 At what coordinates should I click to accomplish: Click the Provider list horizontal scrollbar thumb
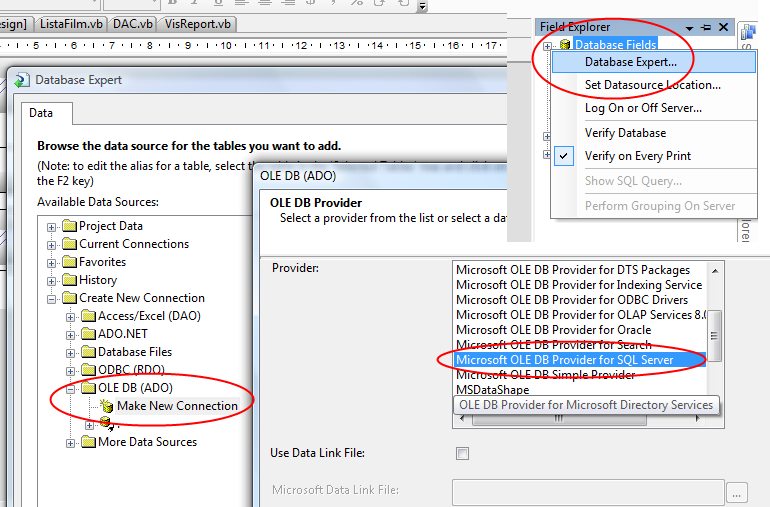[559, 419]
